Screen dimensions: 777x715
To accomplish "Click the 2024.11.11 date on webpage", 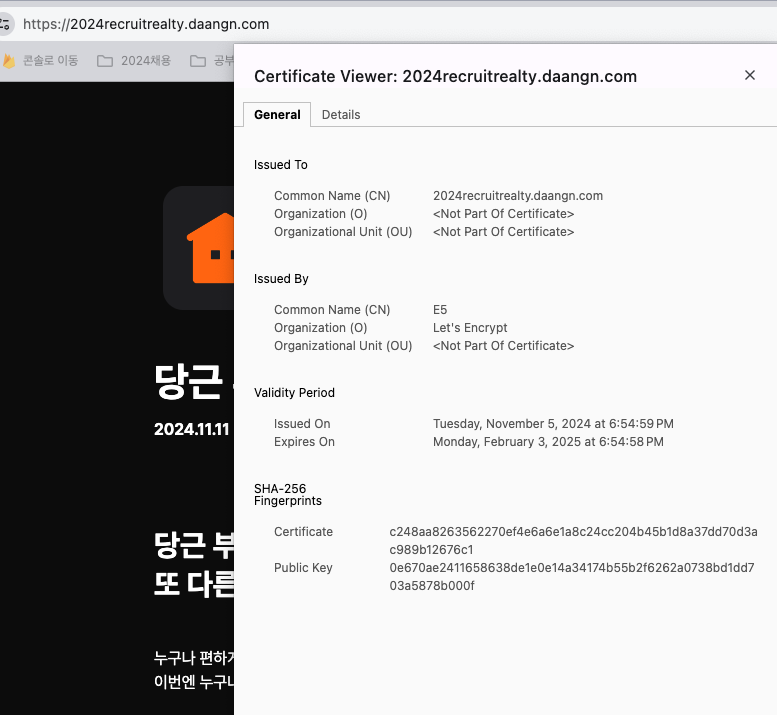I will pyautogui.click(x=191, y=429).
